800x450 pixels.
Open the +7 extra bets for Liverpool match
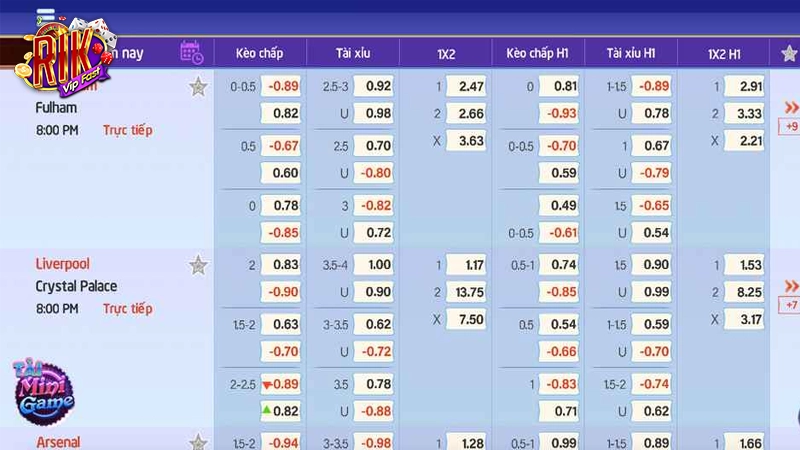tap(790, 305)
